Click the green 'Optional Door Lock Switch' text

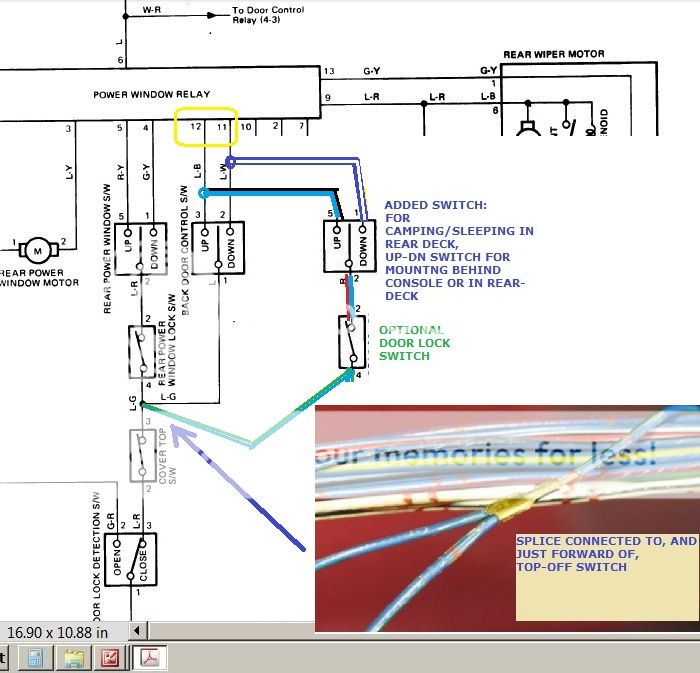pos(409,342)
